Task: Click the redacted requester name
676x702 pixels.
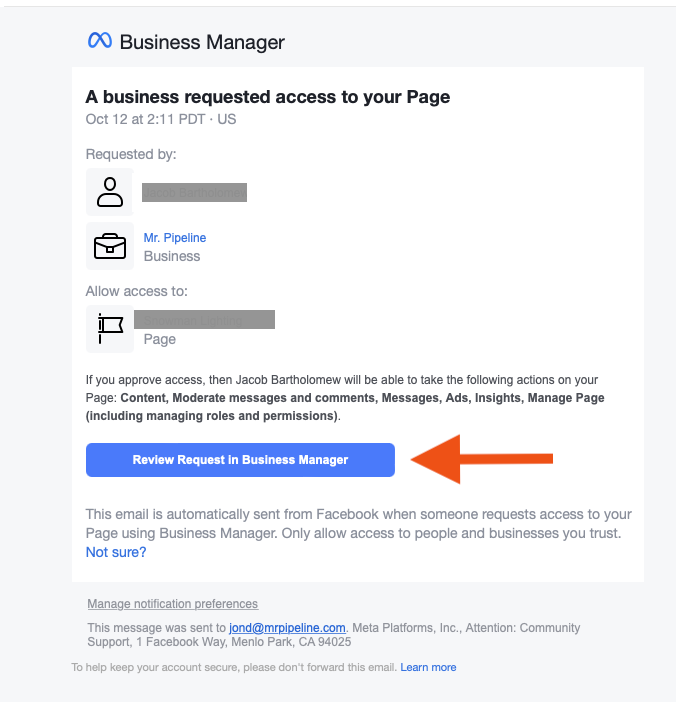Action: tap(194, 193)
